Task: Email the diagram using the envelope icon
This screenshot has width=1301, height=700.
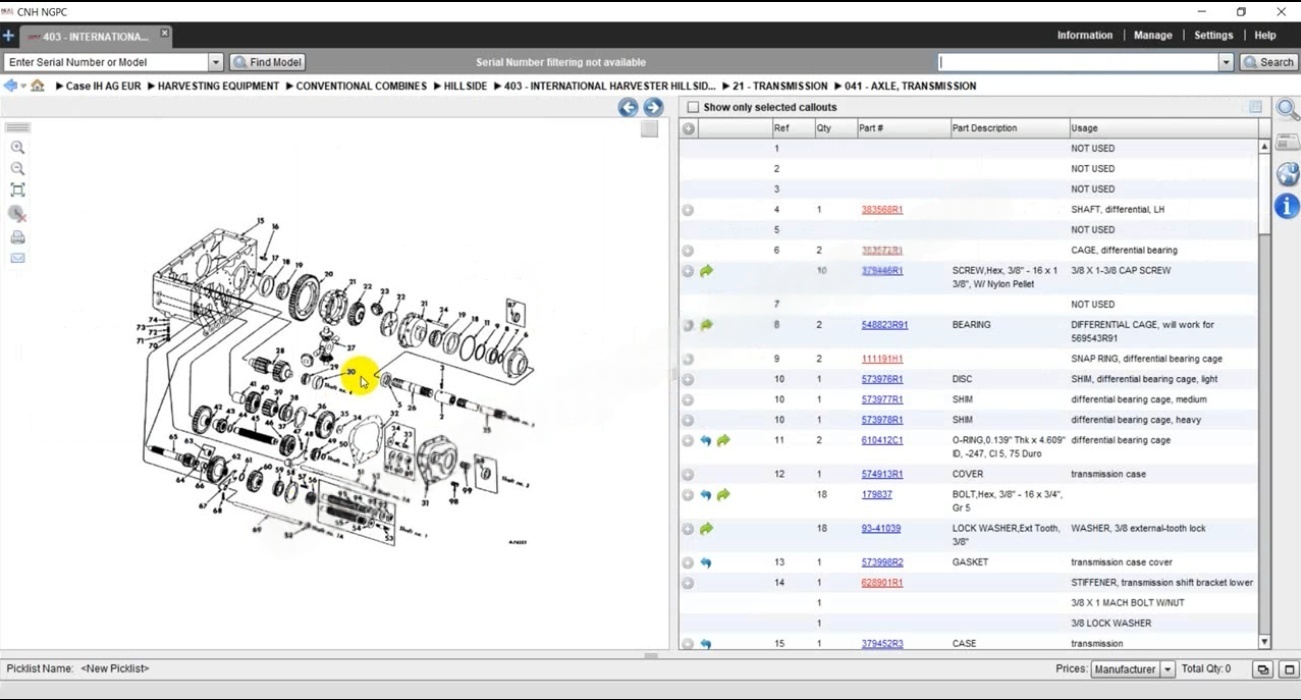Action: pos(17,258)
